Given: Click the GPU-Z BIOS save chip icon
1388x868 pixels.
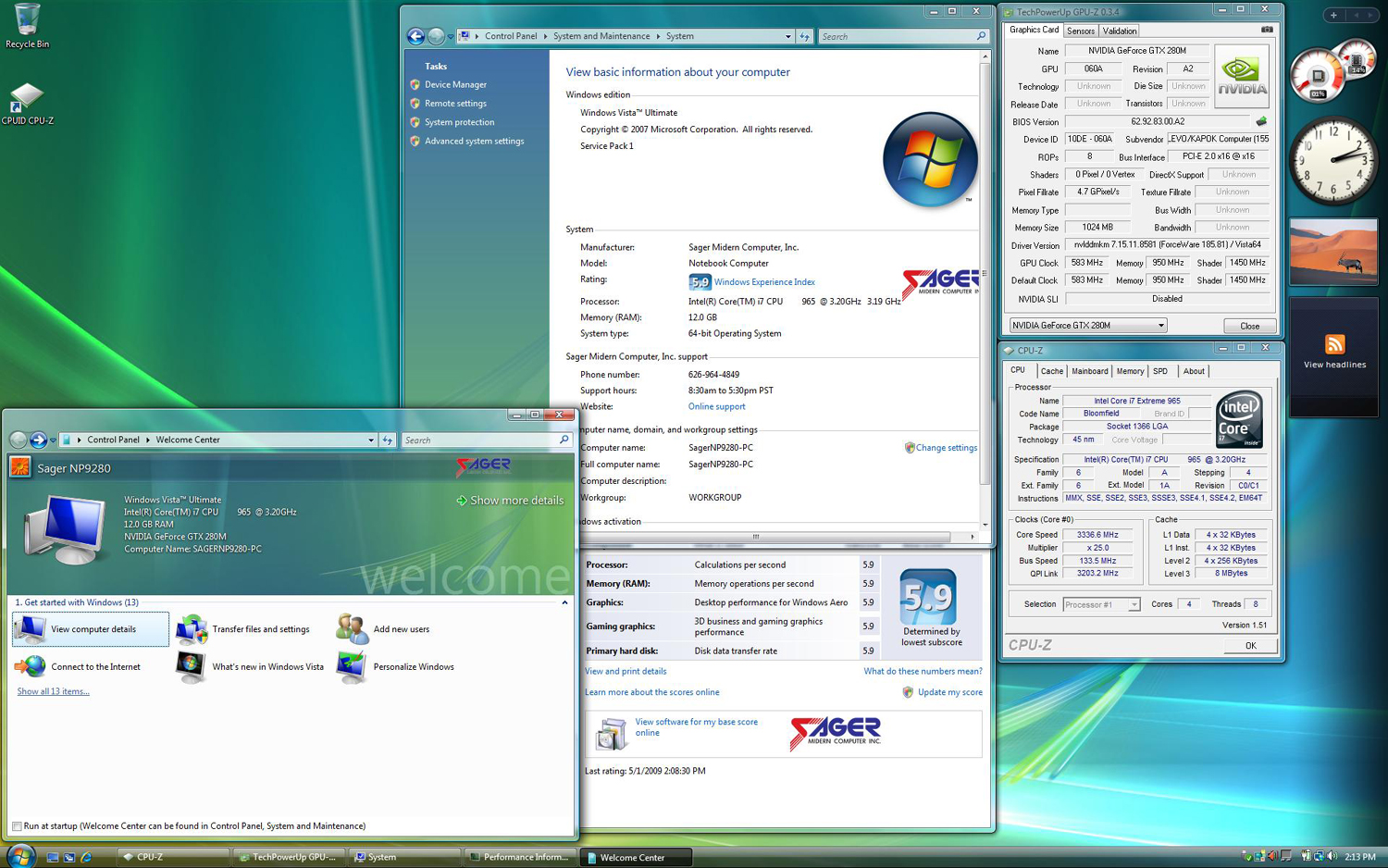Looking at the screenshot, I should (x=1260, y=121).
